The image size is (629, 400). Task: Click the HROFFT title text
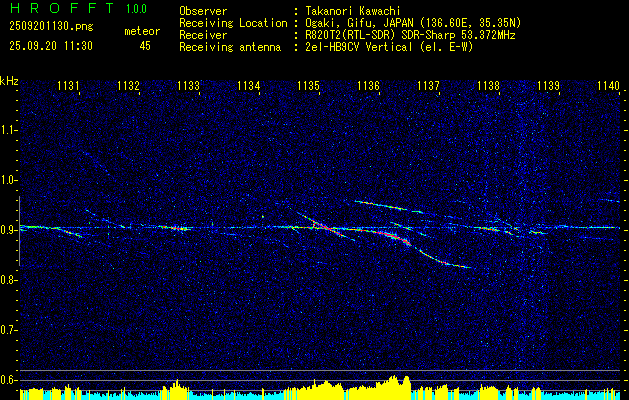click(61, 8)
